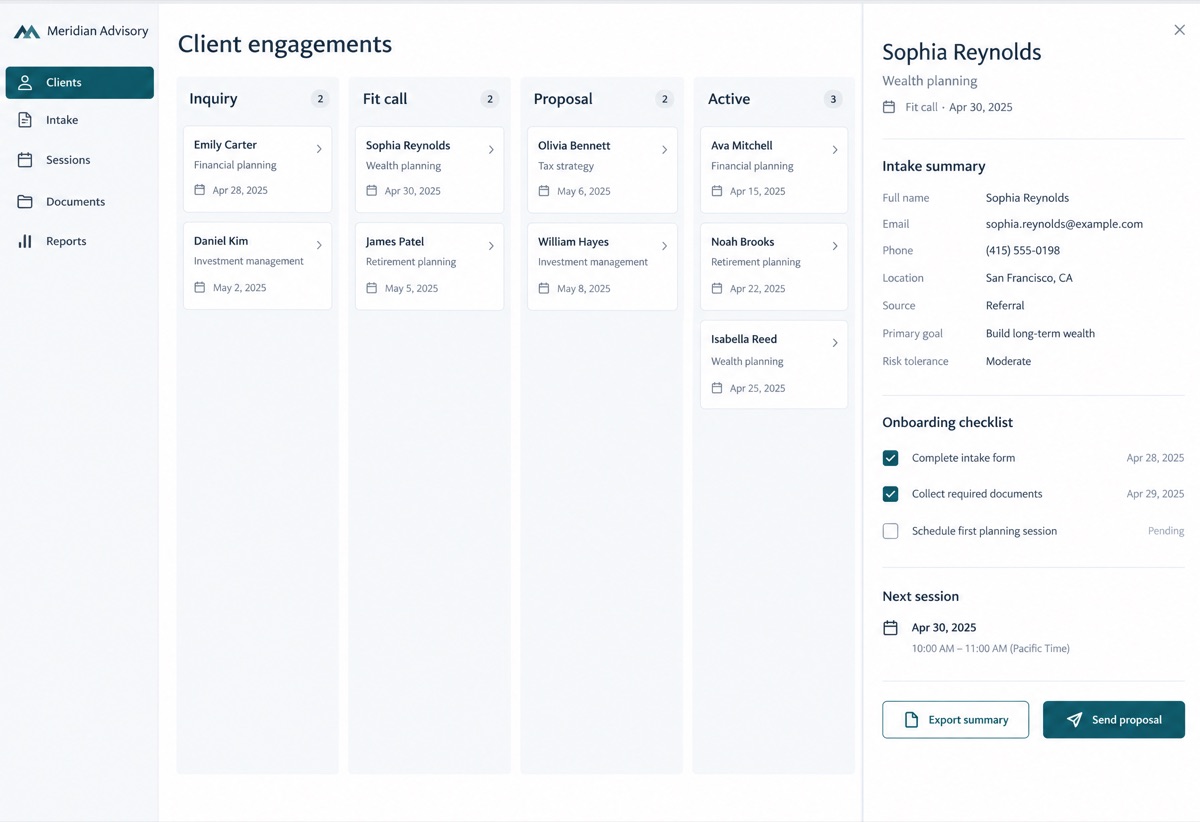Click the Proposal count badge

(x=664, y=99)
